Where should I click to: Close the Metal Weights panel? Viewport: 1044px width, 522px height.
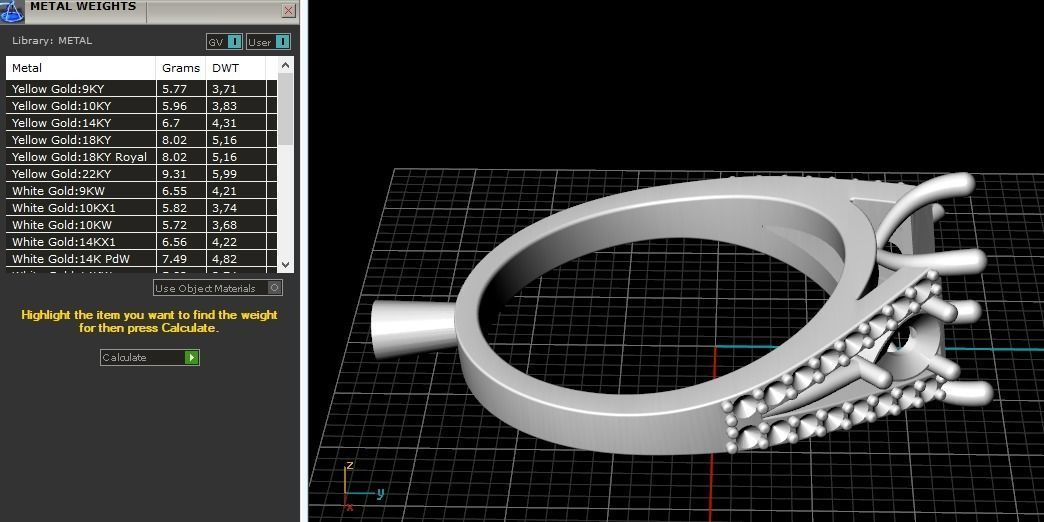pos(288,10)
